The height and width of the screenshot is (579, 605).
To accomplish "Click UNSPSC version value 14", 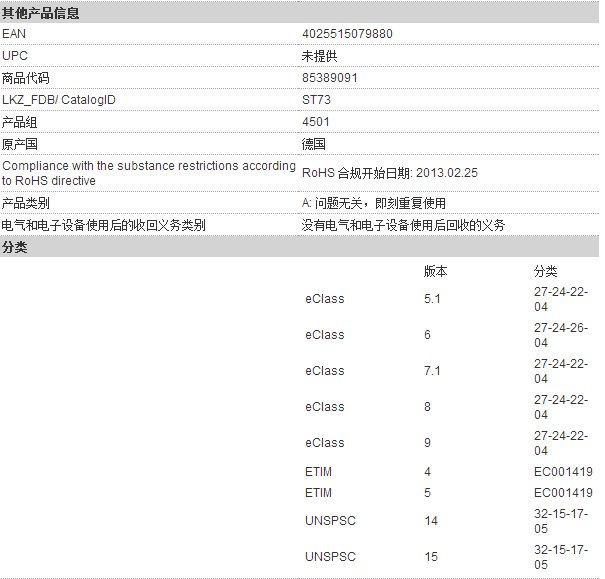I will coord(431,521).
